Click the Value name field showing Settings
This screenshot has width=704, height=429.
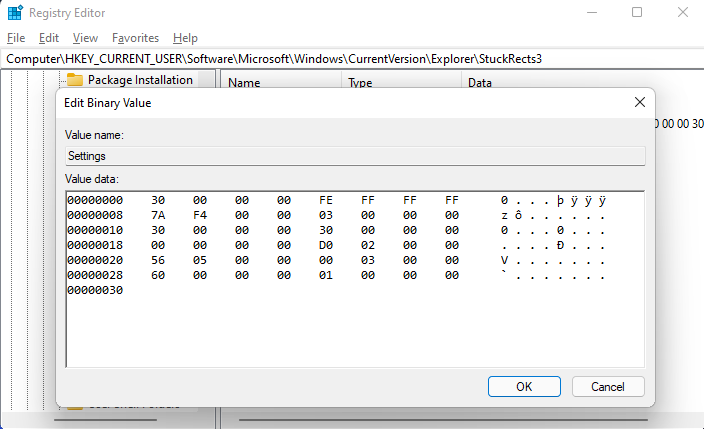coord(355,156)
